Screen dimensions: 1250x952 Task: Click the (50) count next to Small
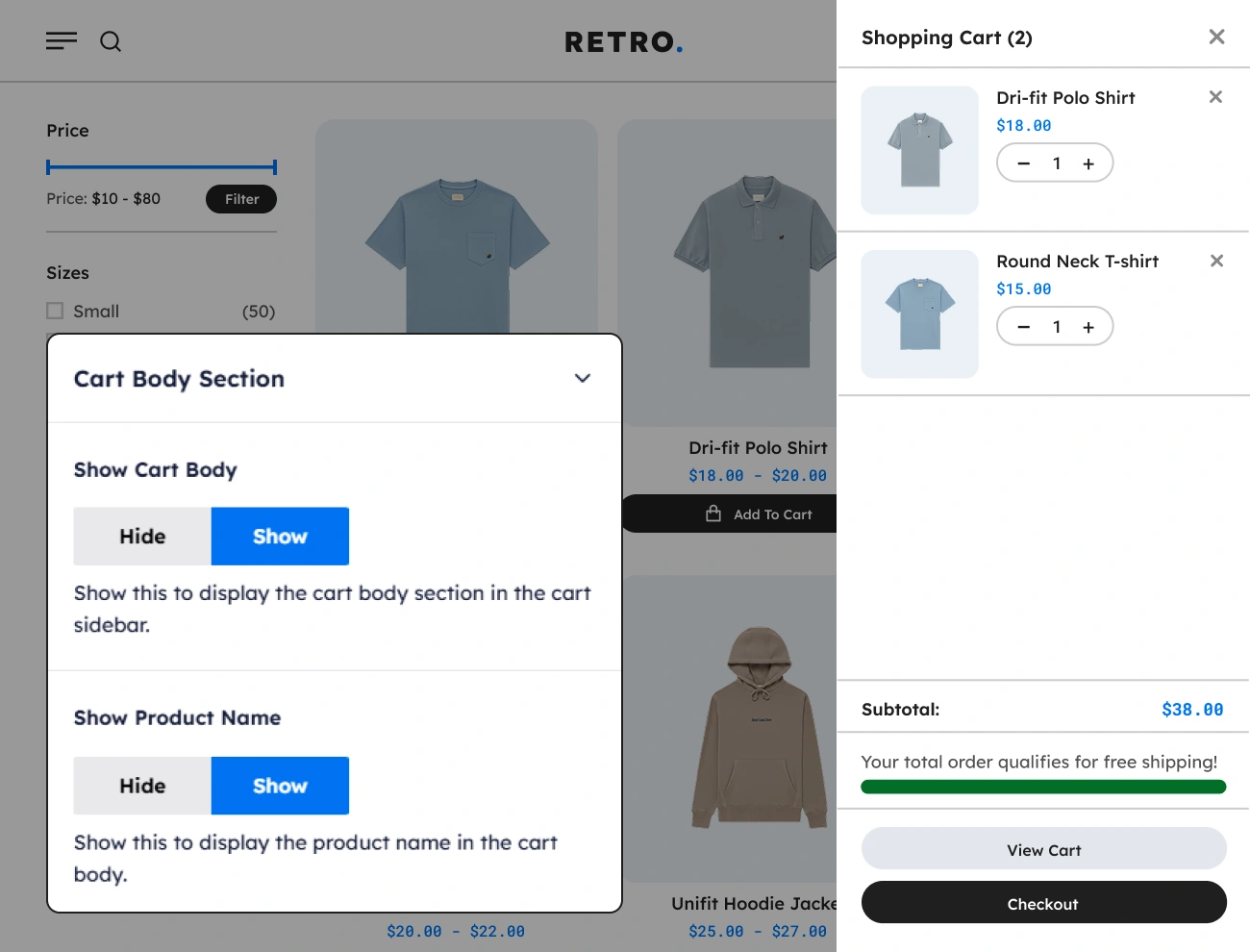[x=259, y=312]
